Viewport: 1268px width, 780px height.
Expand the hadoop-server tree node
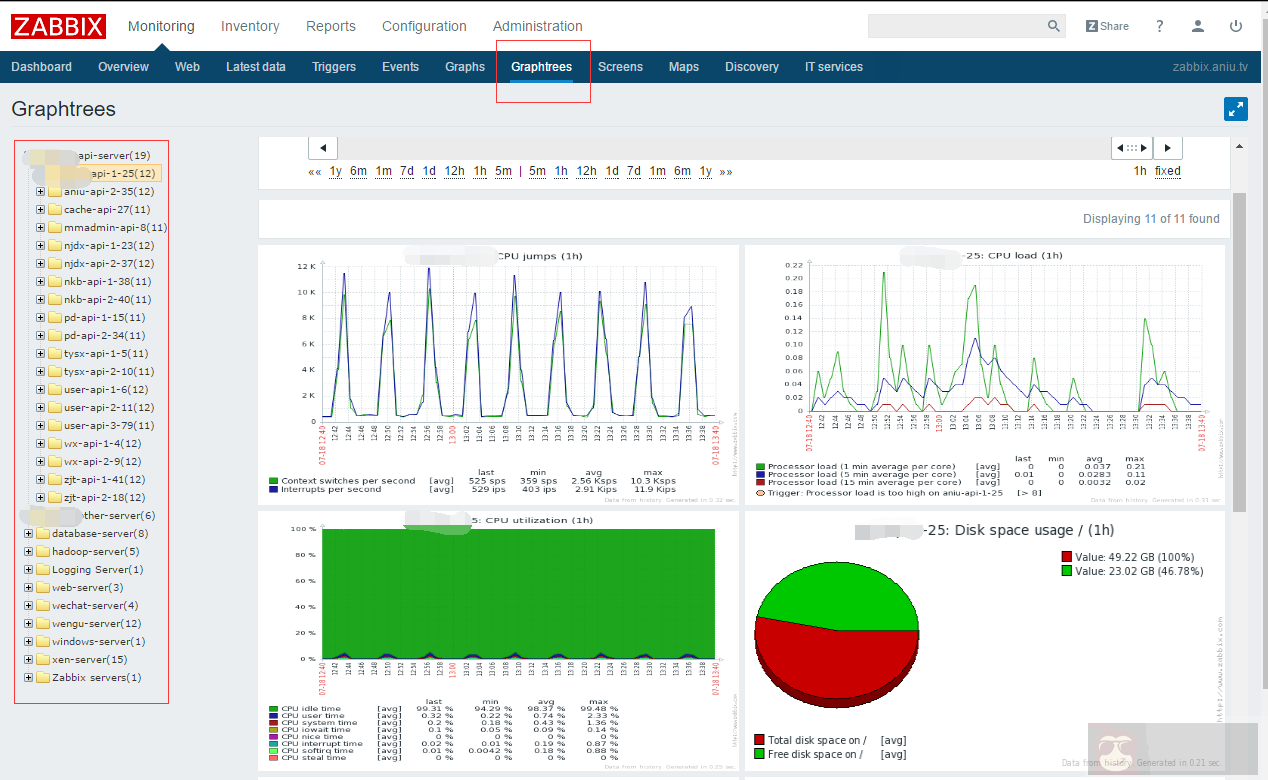[x=28, y=551]
